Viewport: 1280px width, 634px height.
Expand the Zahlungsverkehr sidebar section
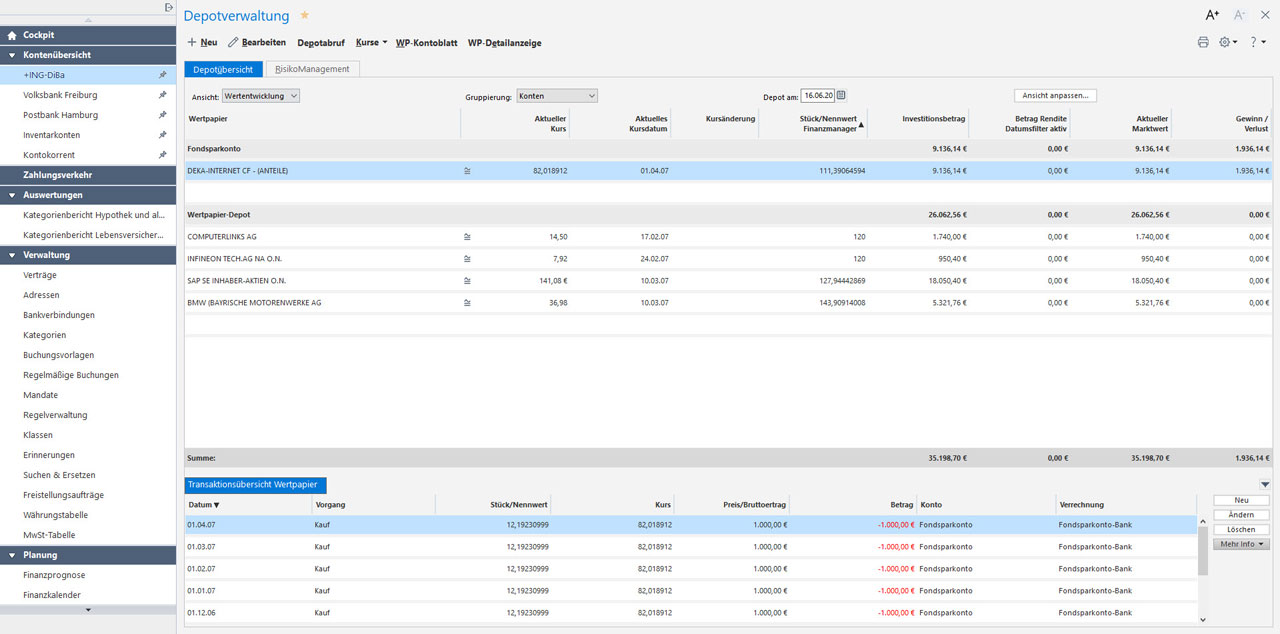tap(88, 175)
